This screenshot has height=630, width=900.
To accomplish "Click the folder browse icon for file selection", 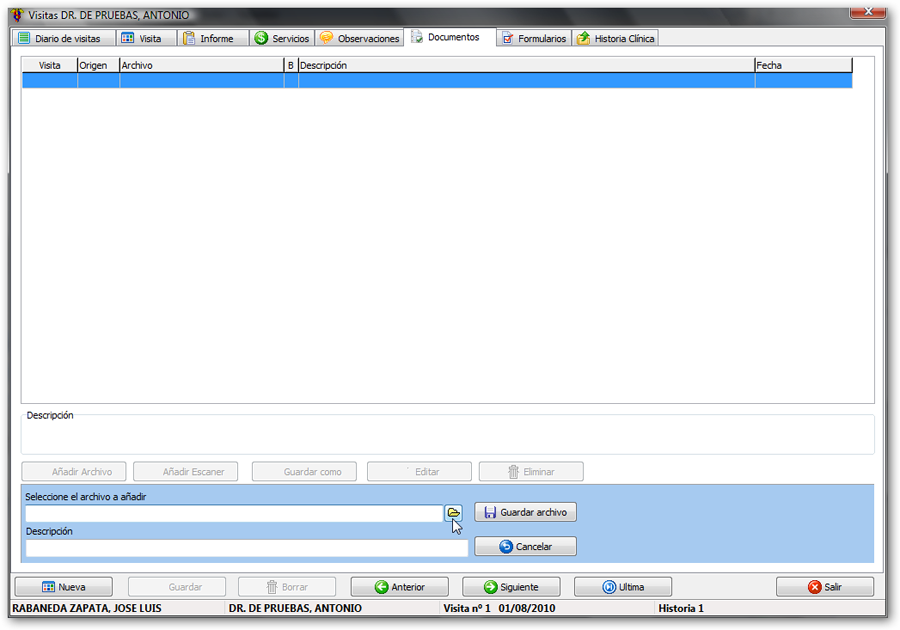I will pyautogui.click(x=453, y=513).
